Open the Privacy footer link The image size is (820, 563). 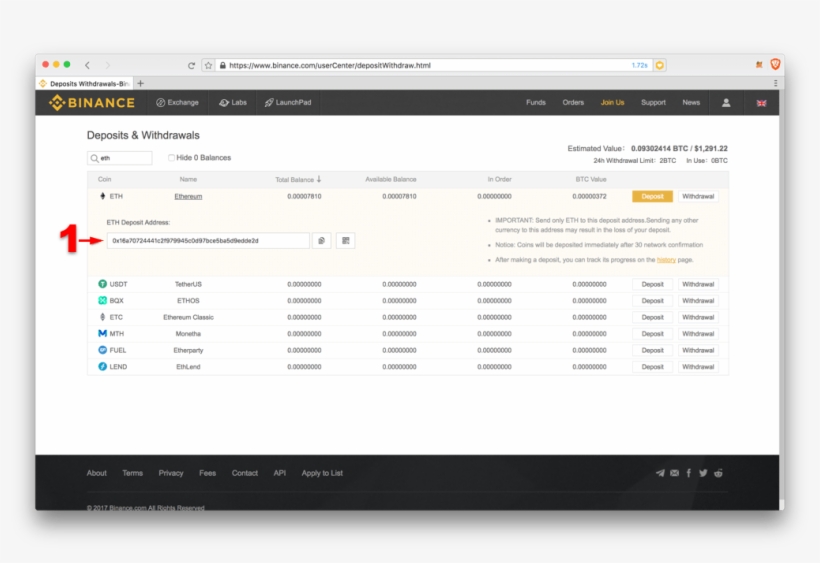coord(171,473)
